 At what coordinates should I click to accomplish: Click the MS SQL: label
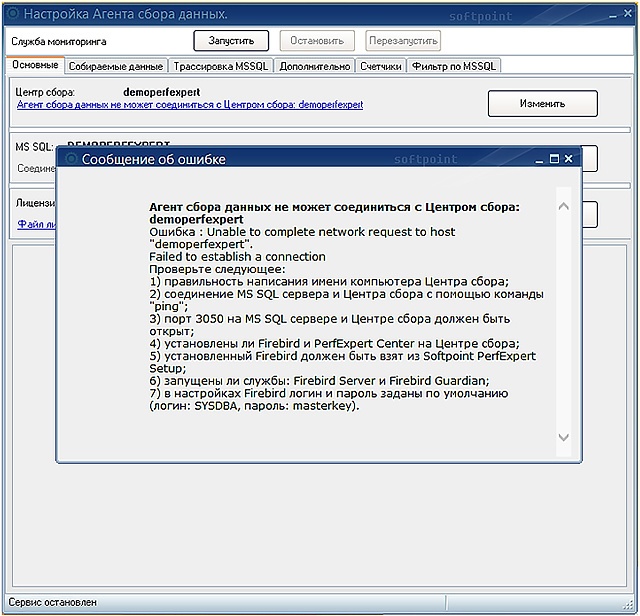(34, 147)
